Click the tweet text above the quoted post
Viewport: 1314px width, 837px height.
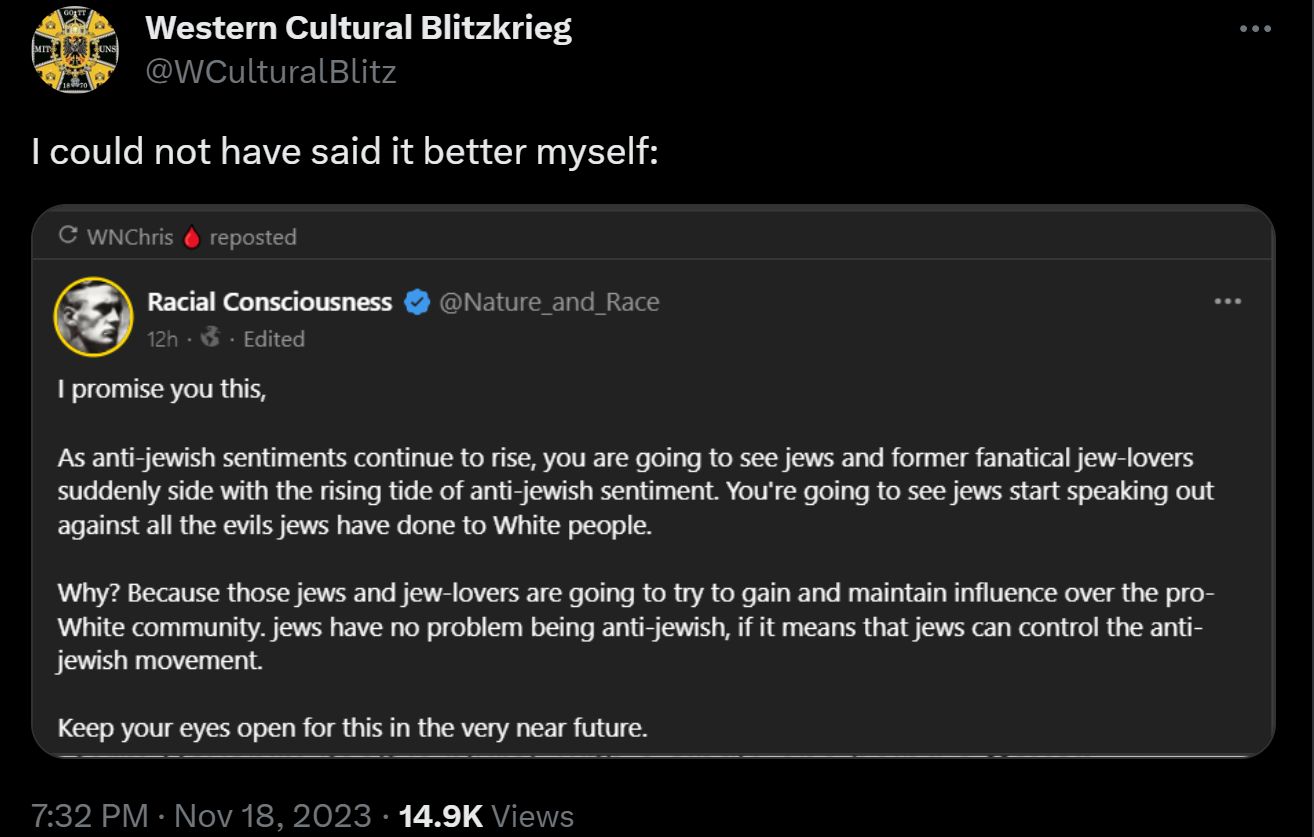(344, 152)
